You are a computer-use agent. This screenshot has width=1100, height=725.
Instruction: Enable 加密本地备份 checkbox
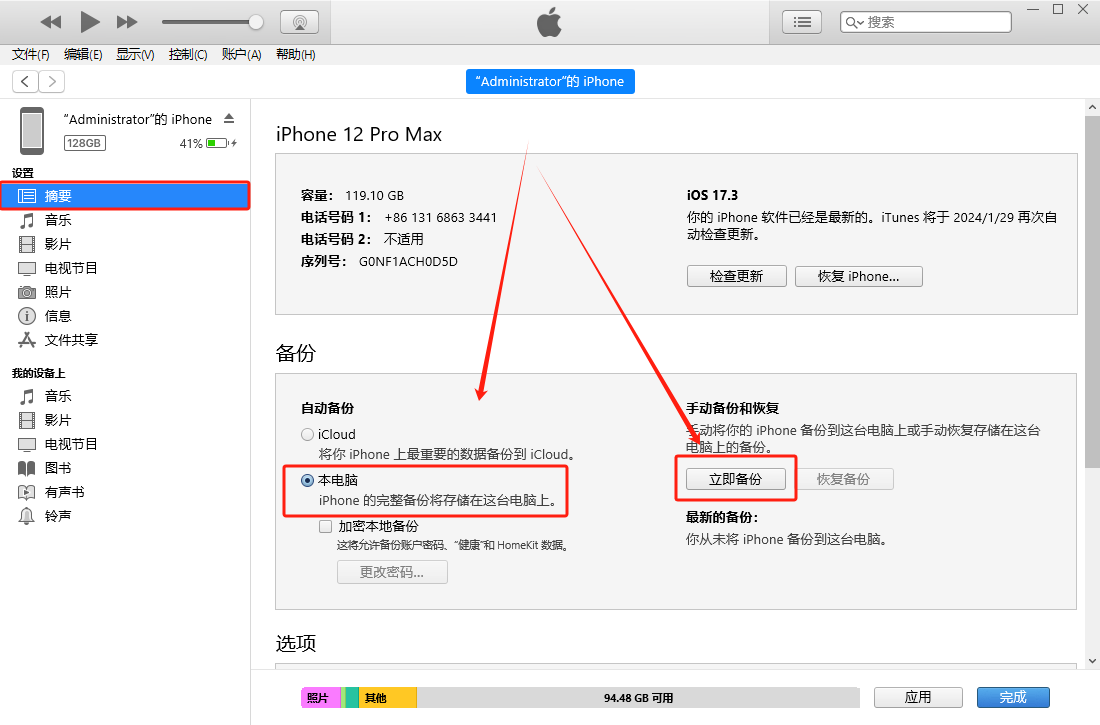click(x=325, y=525)
